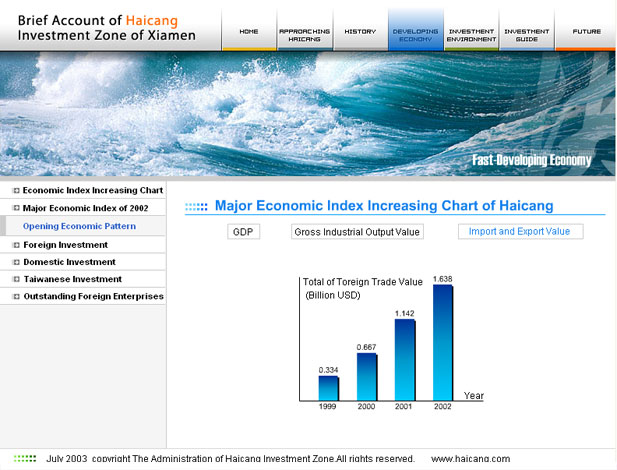Click the plus icon beside Economic Index Increasing Chart
The height and width of the screenshot is (470, 617).
coord(15,190)
